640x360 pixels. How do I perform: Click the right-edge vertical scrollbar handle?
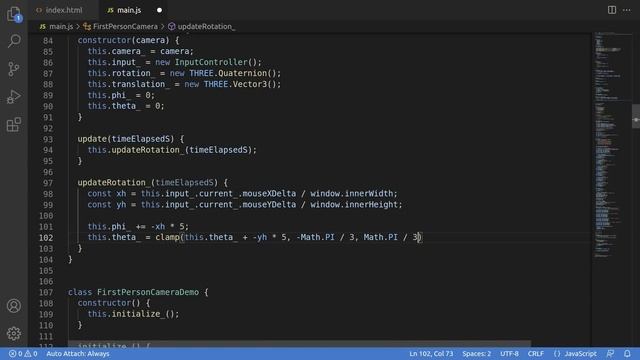coord(636,117)
